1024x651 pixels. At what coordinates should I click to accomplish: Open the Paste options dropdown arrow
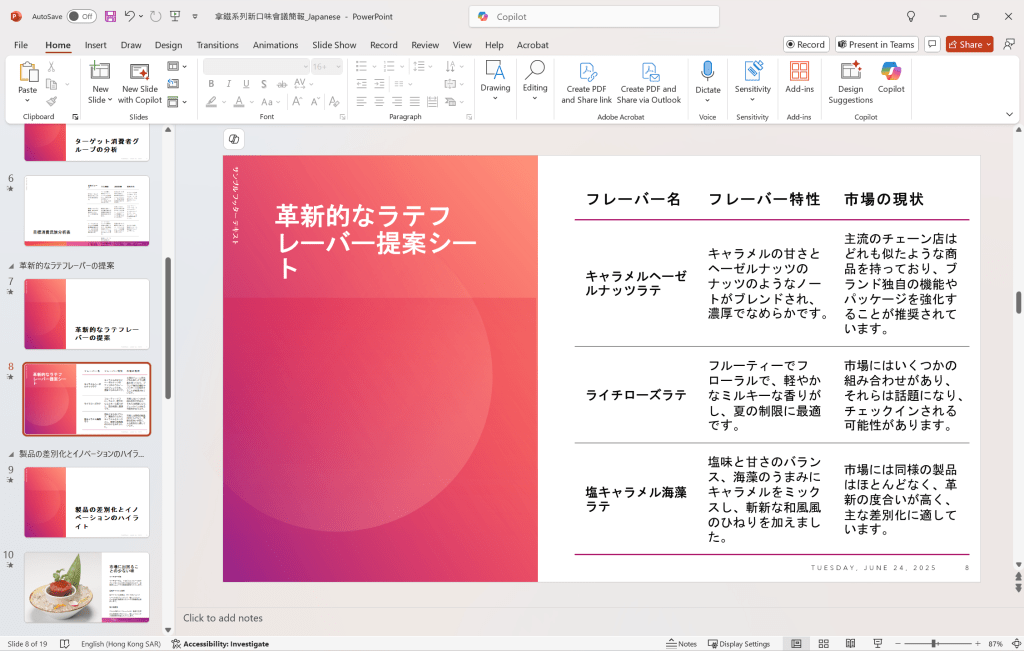click(x=27, y=101)
